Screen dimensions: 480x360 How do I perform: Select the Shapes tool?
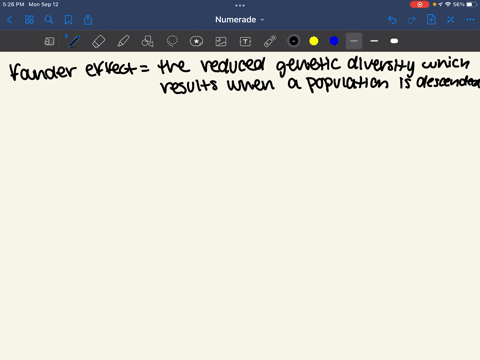coord(148,41)
